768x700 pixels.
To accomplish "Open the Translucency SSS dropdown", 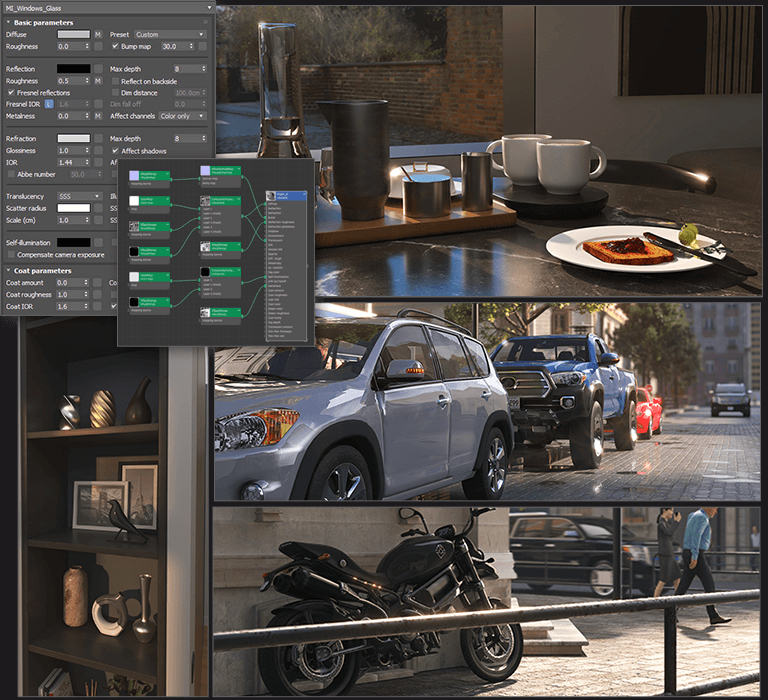I will 78,196.
